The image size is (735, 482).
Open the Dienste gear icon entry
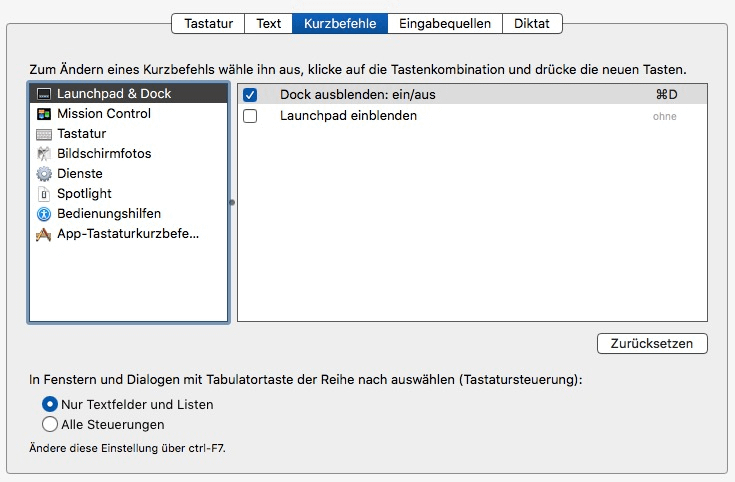(x=44, y=174)
